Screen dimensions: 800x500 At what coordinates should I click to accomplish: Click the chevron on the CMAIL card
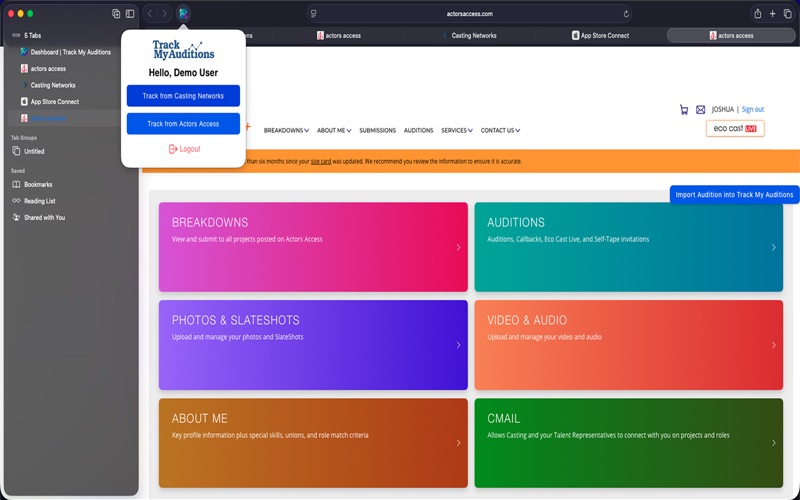tap(773, 443)
